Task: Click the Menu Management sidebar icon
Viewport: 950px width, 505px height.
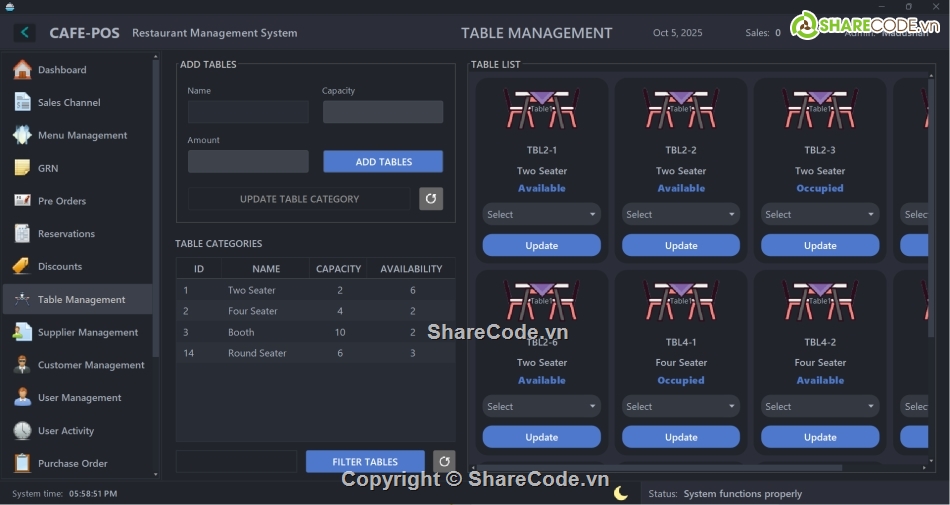Action: coord(22,135)
